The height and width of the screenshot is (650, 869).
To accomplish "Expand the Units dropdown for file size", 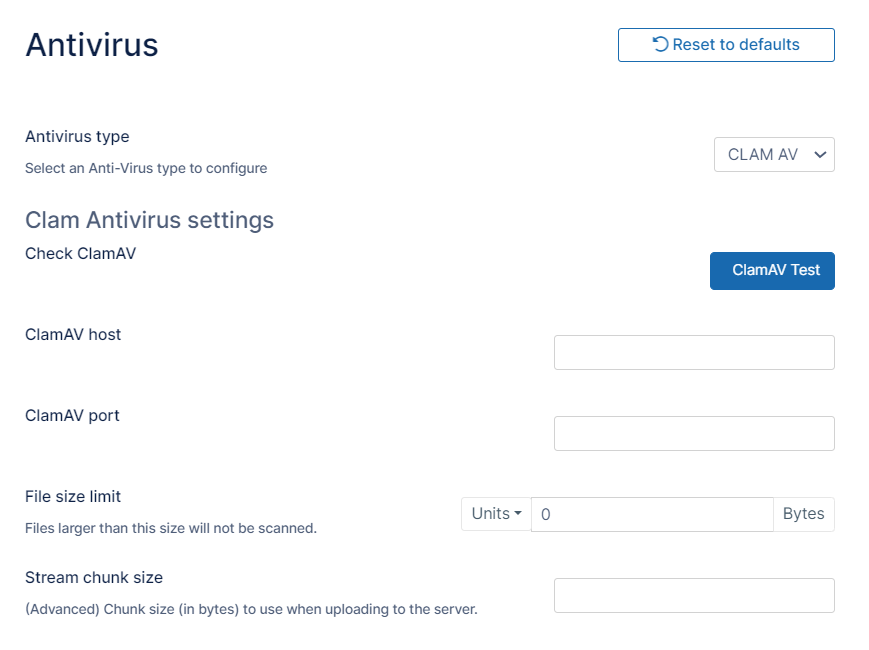I will tap(496, 514).
